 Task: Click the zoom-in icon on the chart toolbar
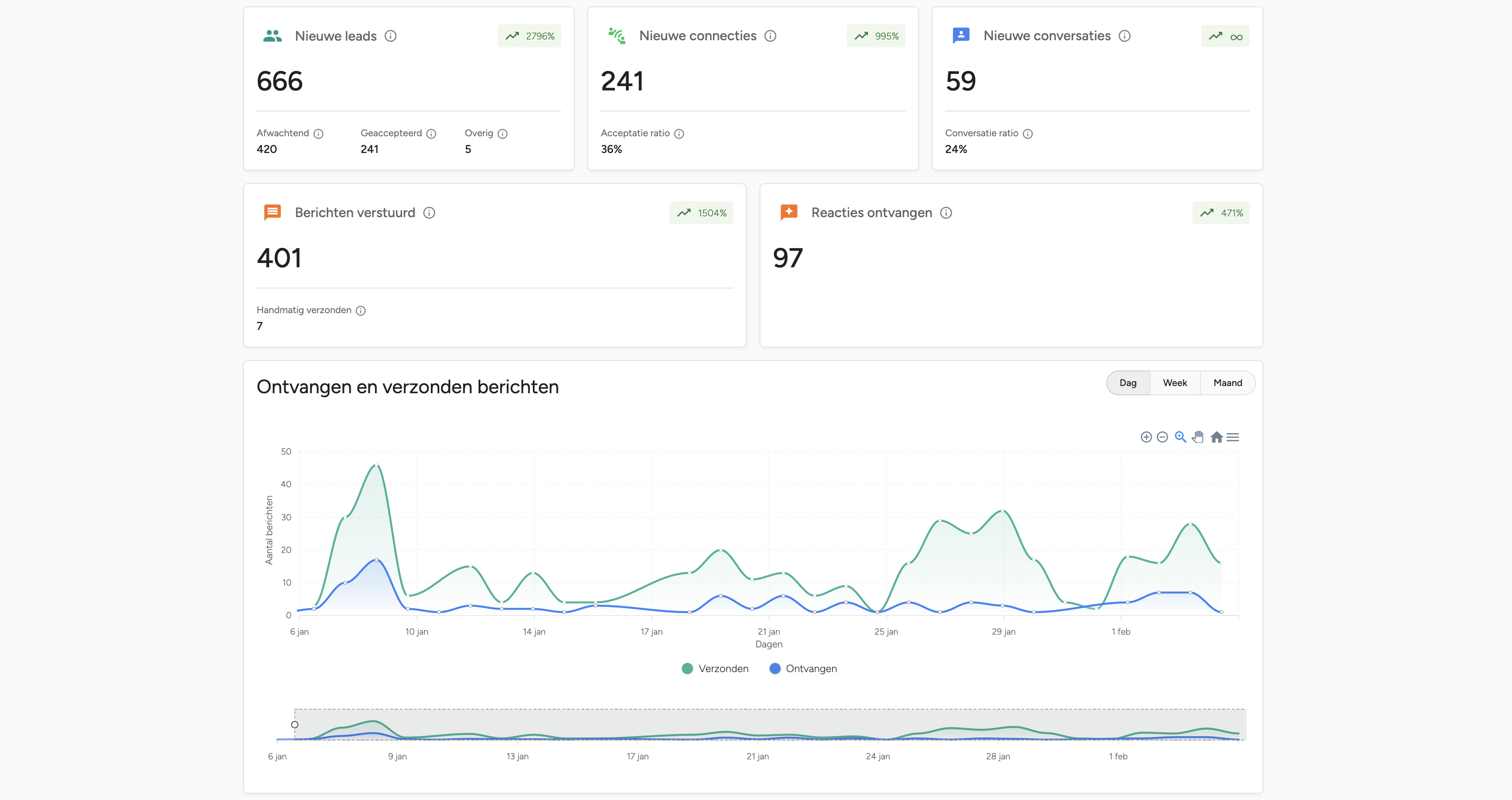coord(1146,437)
